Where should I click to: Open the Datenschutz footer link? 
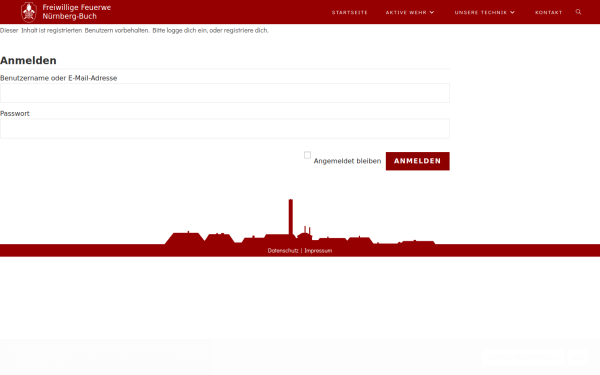(283, 251)
